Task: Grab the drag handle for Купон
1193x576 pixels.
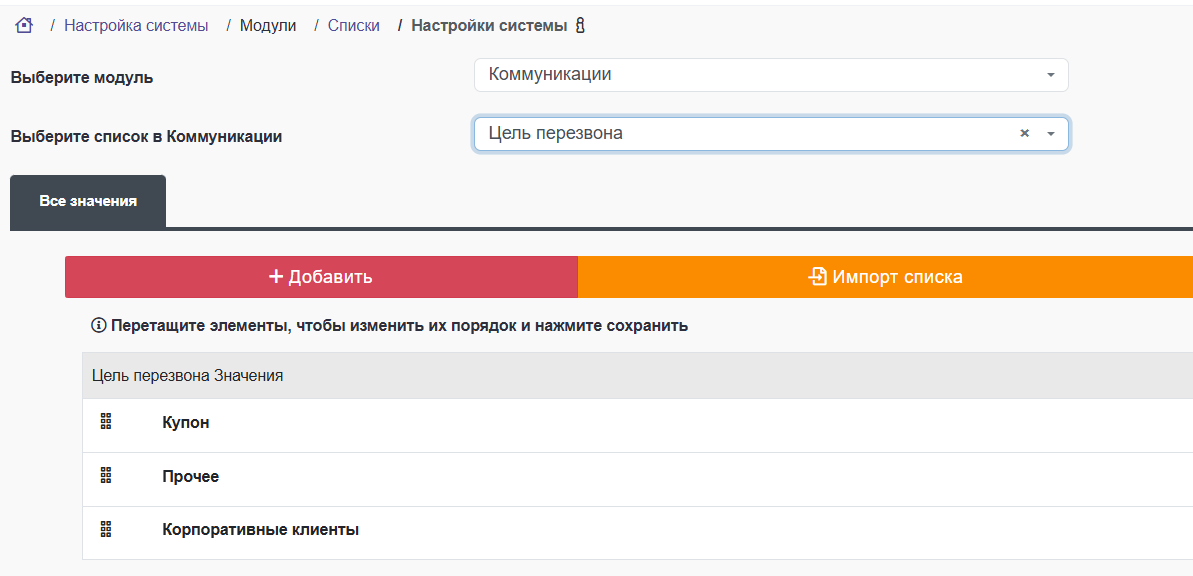Action: pos(106,422)
